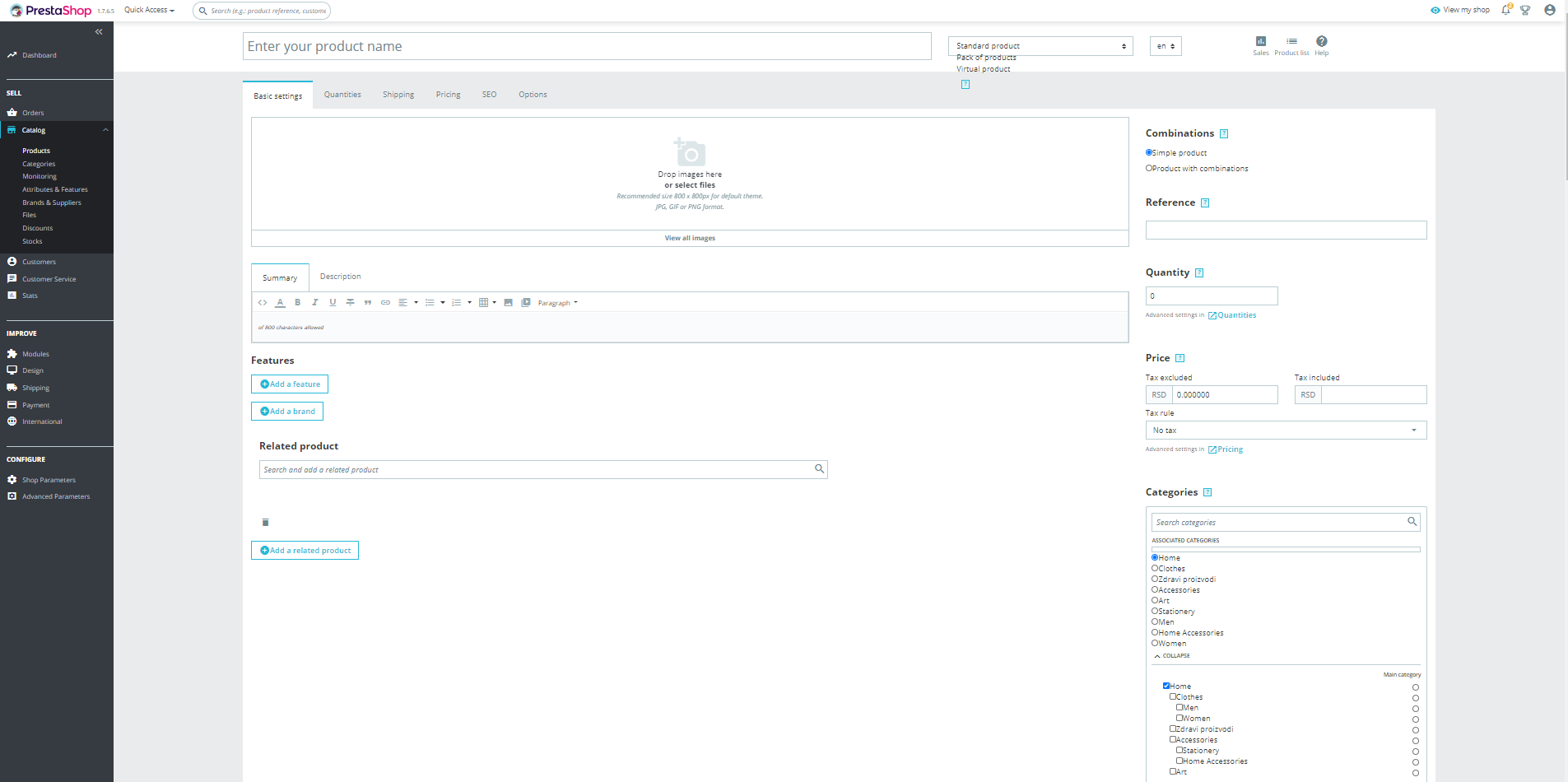
Task: Click the Tax excluded price field
Action: click(1224, 395)
